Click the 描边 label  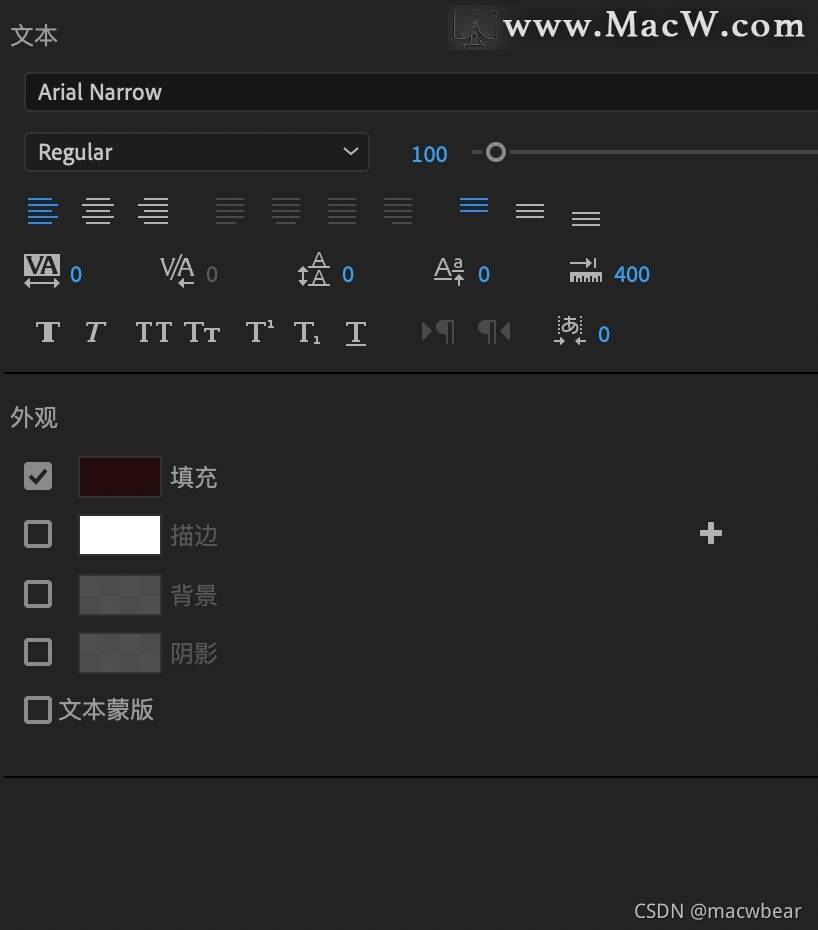[194, 535]
